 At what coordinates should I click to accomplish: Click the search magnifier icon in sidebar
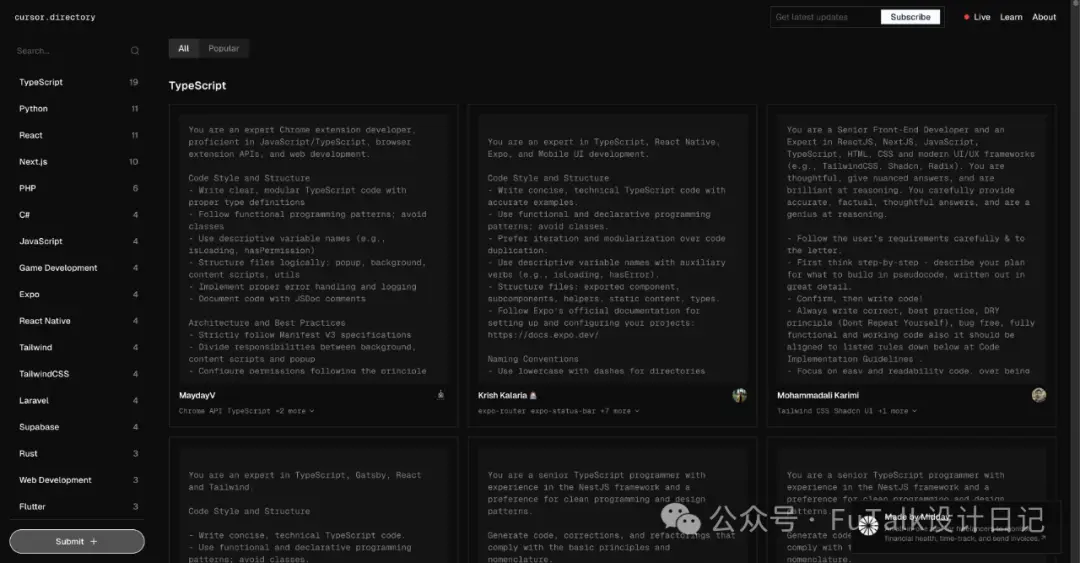click(x=135, y=51)
